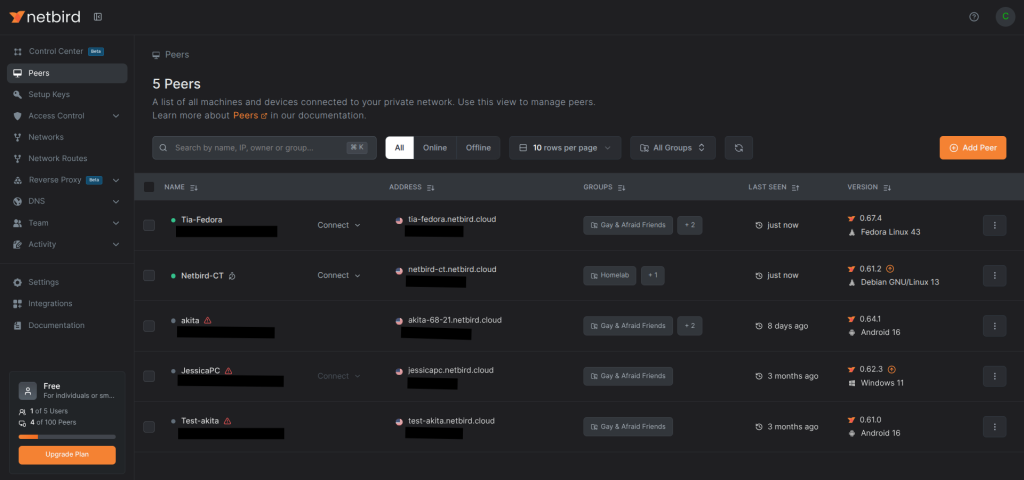Image resolution: width=1024 pixels, height=480 pixels.
Task: Click the warning icon next to akita
Action: pyautogui.click(x=207, y=320)
